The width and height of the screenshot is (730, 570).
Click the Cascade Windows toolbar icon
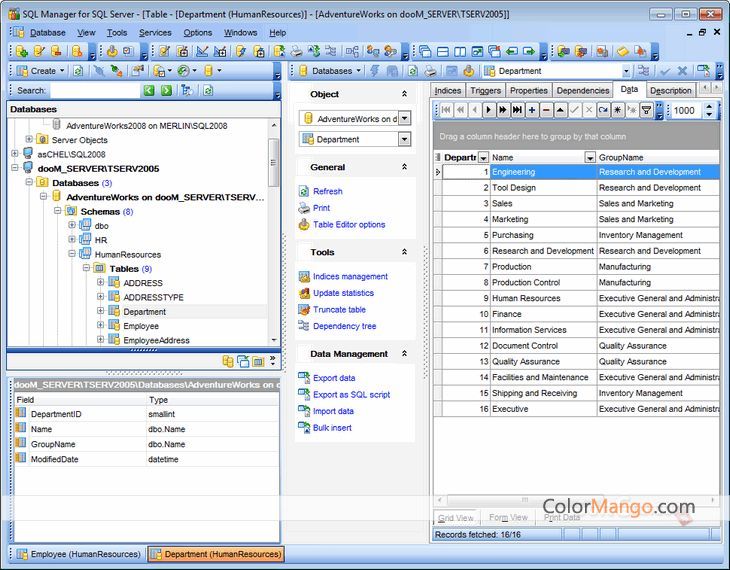pos(425,51)
